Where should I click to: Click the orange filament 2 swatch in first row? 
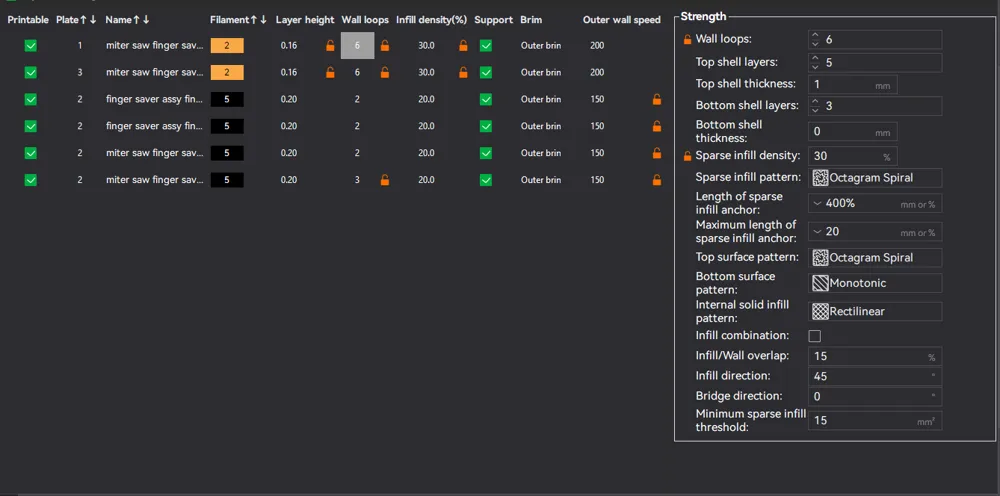[227, 46]
